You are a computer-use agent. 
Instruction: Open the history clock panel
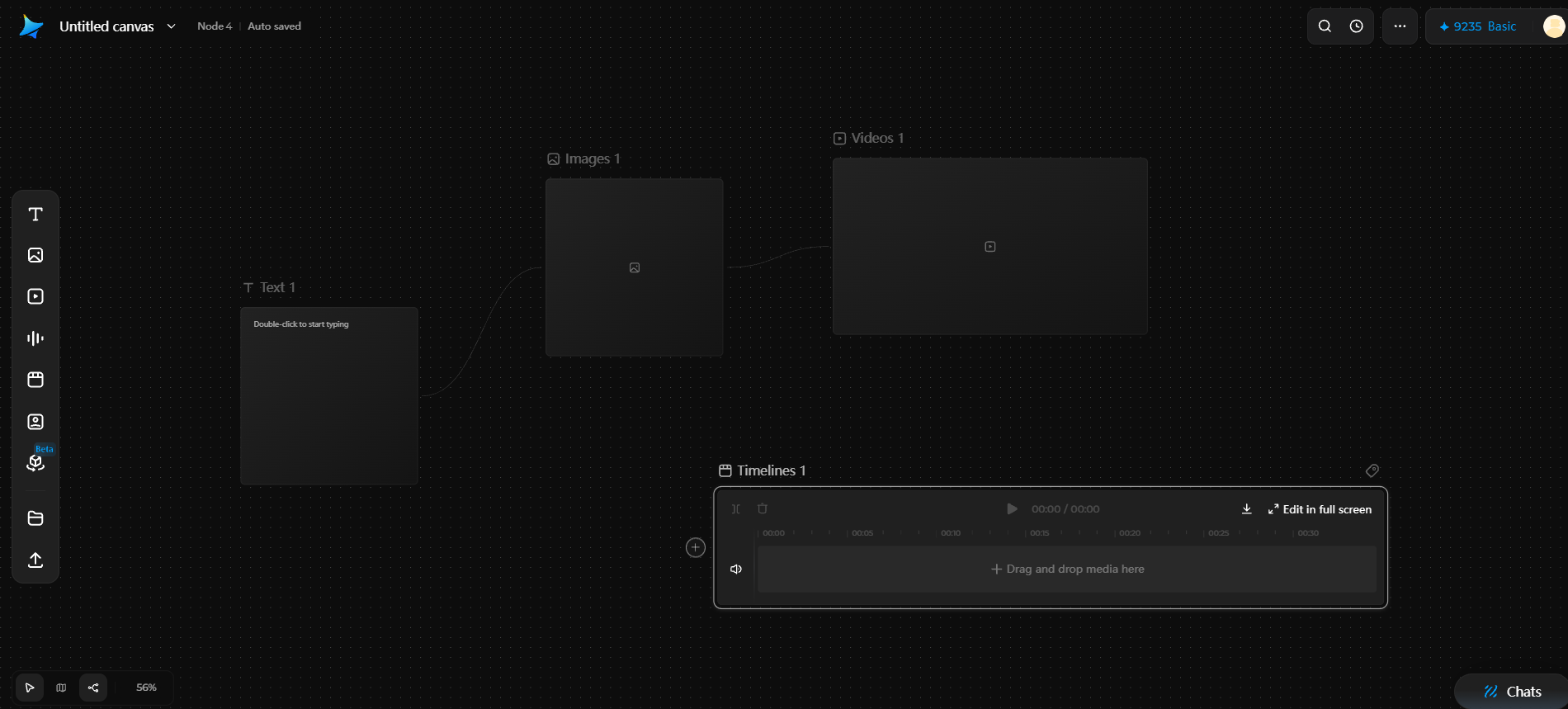[1356, 26]
